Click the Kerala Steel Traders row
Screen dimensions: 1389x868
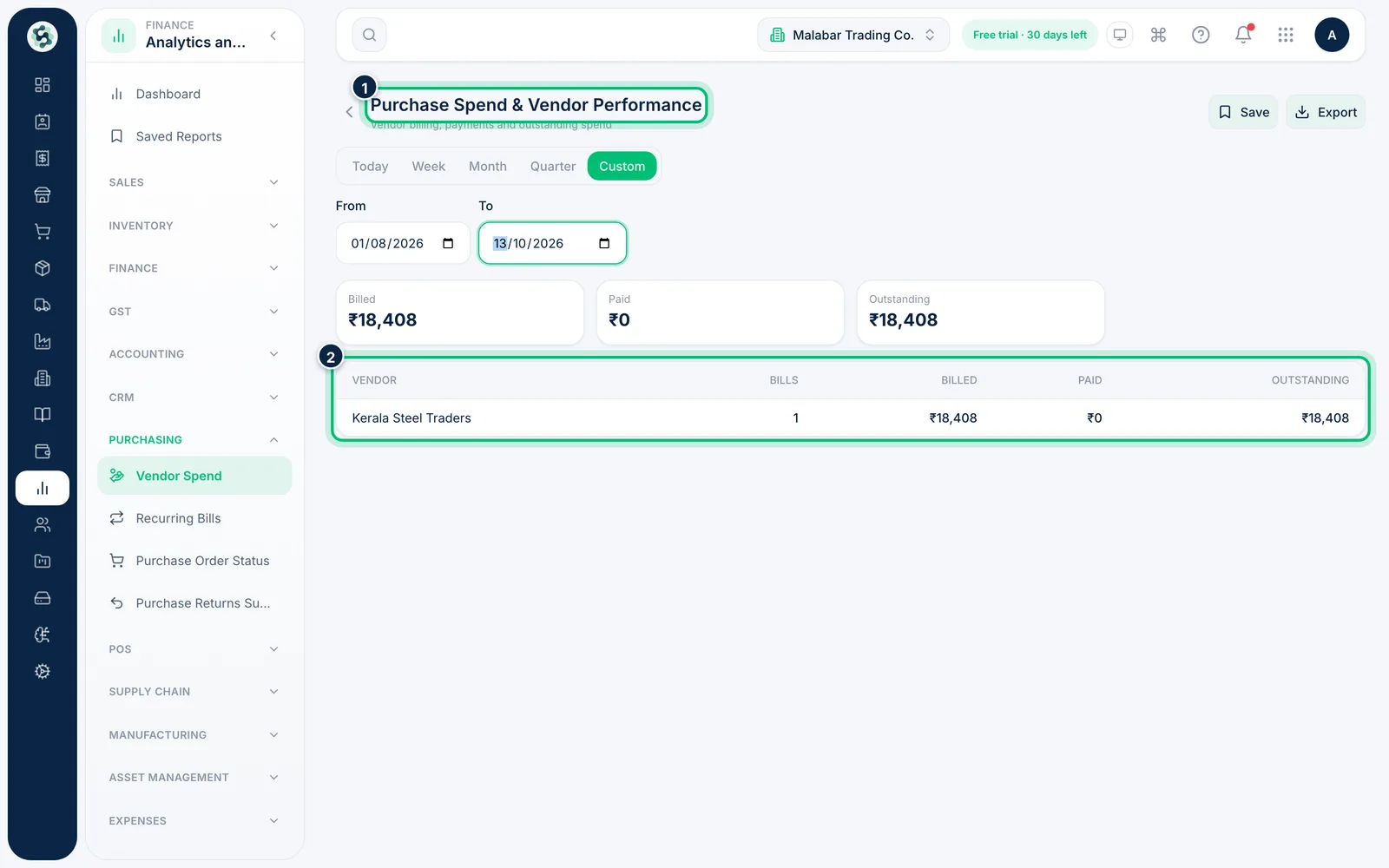(x=850, y=418)
